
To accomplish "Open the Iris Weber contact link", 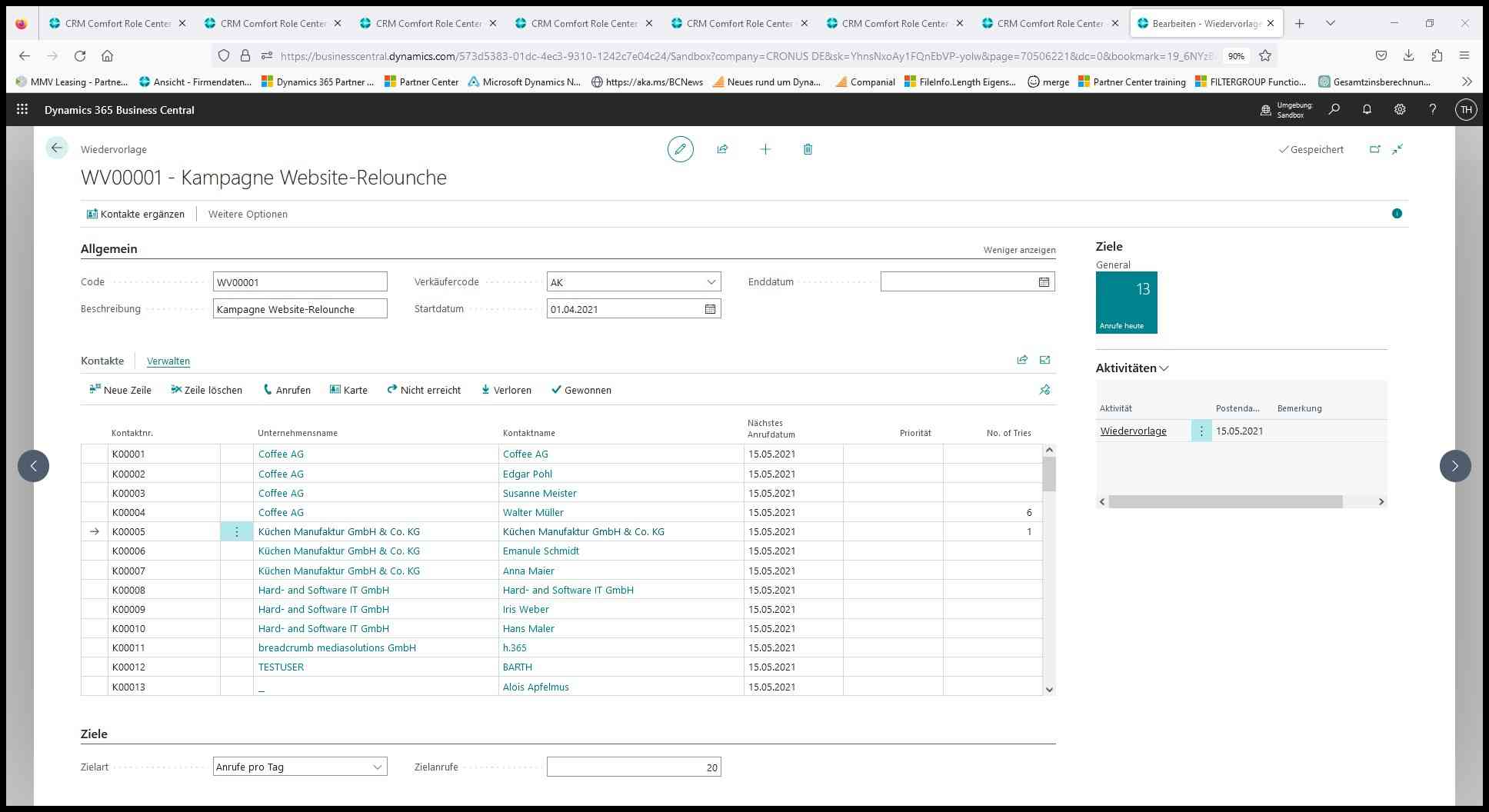I will (x=525, y=609).
